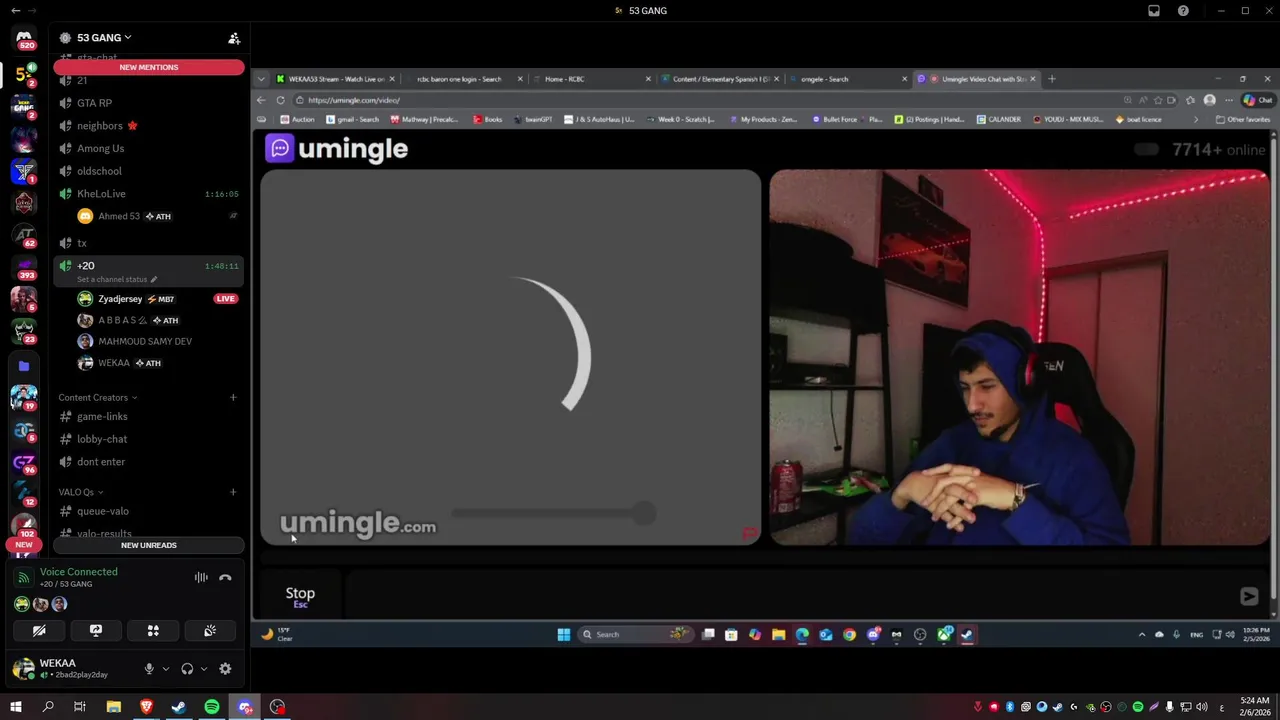
Task: Click the umingle.com address bar
Action: click(x=700, y=100)
